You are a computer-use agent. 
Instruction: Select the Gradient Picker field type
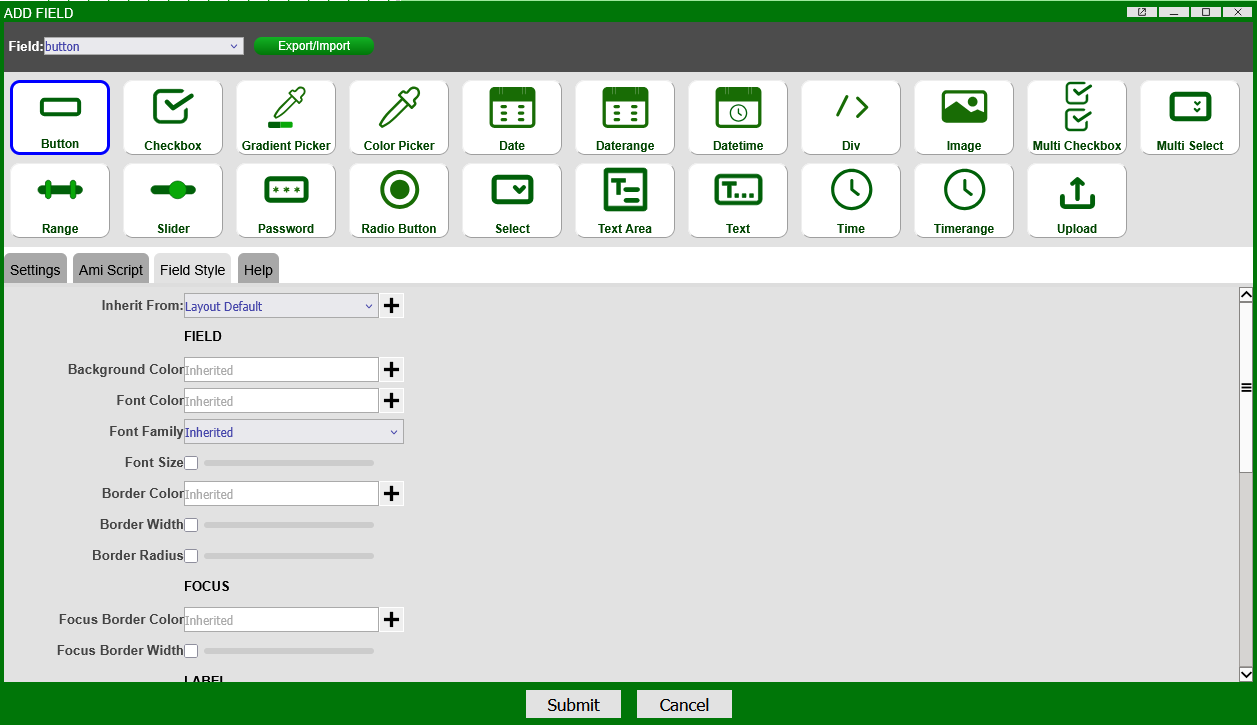click(286, 117)
